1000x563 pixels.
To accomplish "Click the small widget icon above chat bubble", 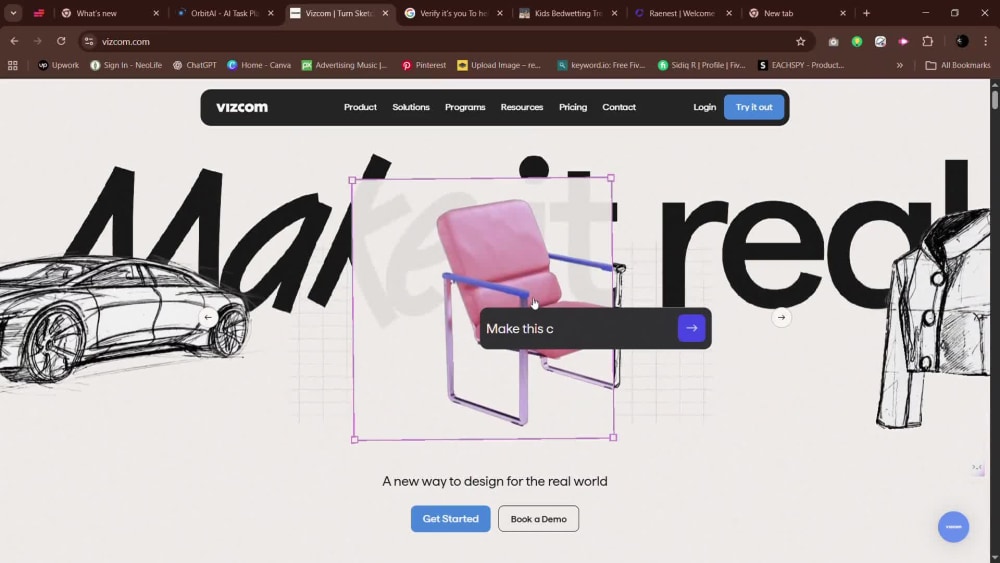I will click(x=976, y=467).
